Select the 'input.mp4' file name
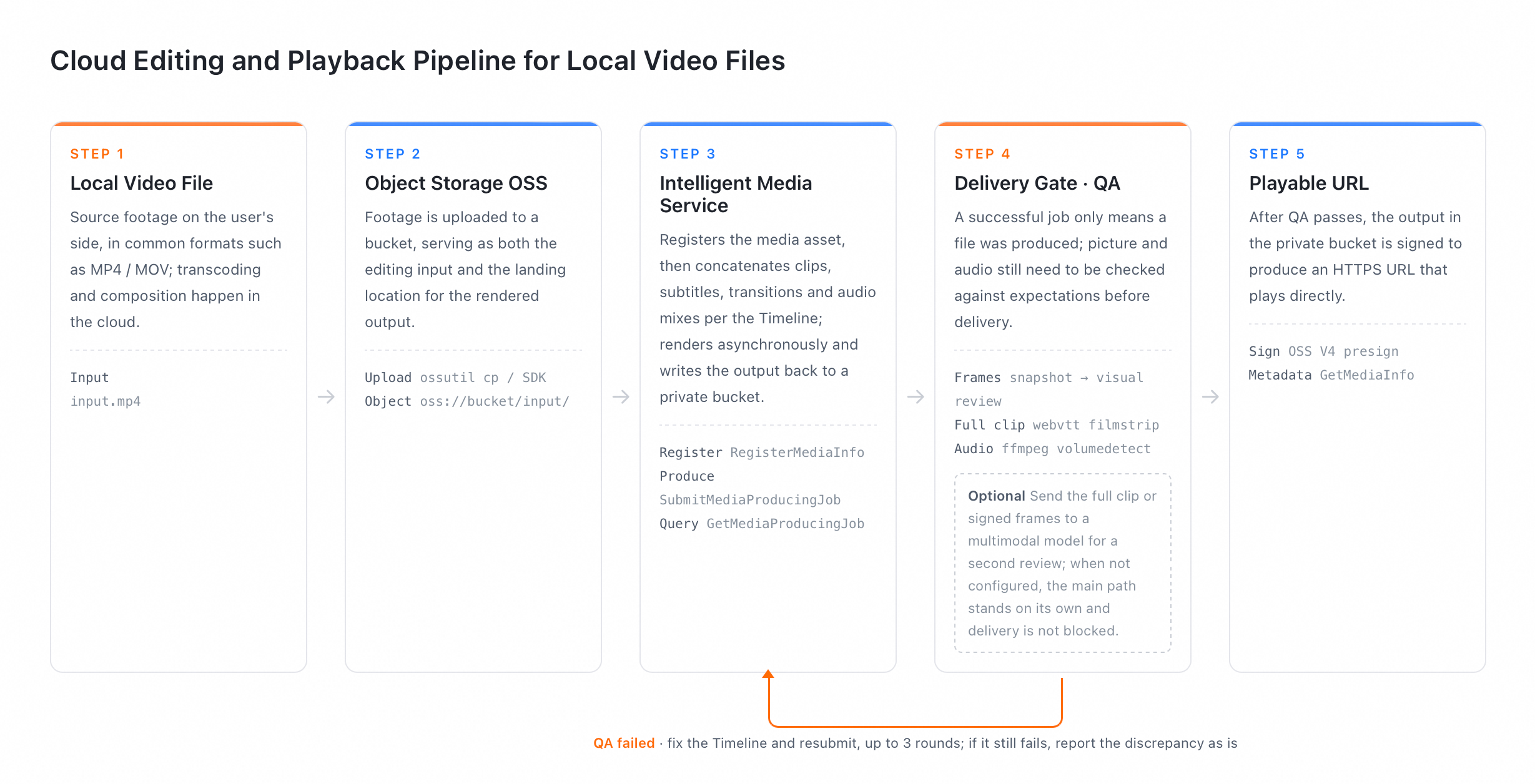The image size is (1535, 784). (x=105, y=401)
